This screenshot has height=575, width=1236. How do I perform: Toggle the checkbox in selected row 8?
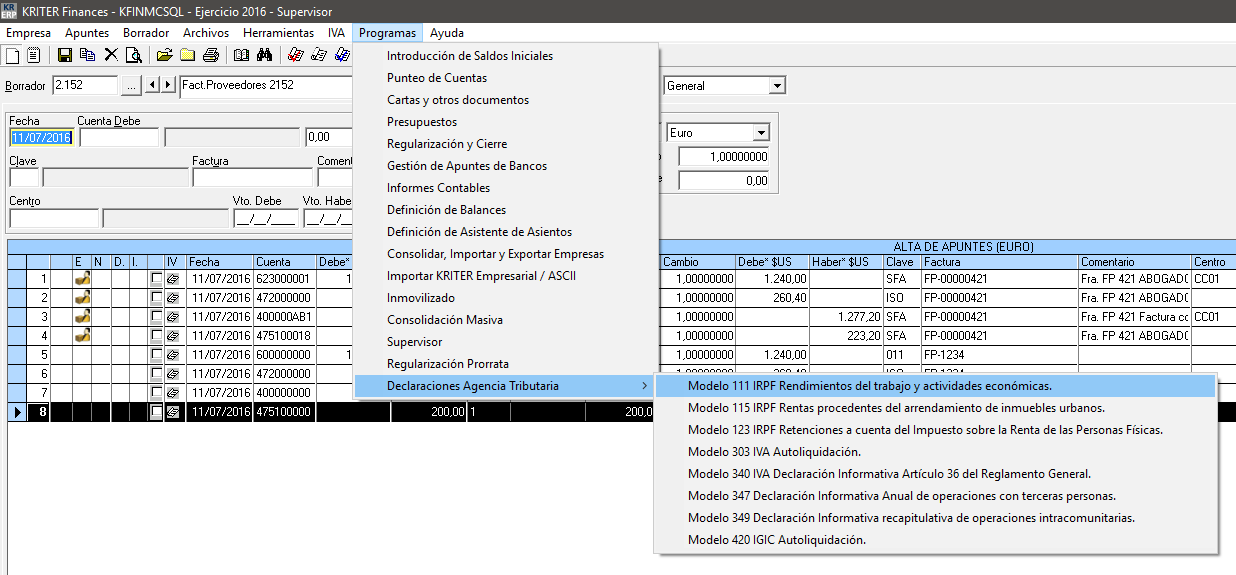(x=156, y=411)
